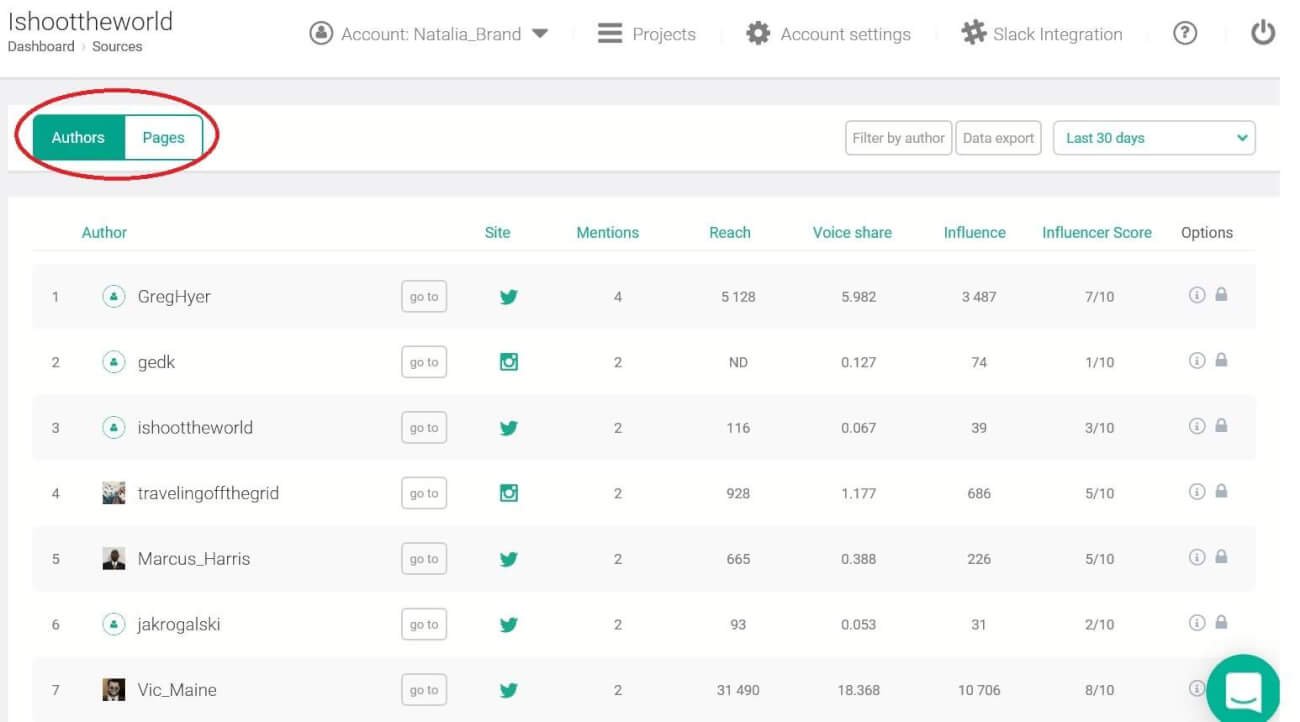Viewport: 1300px width, 722px height.
Task: Click the Instagram icon for gedk
Action: click(x=508, y=362)
